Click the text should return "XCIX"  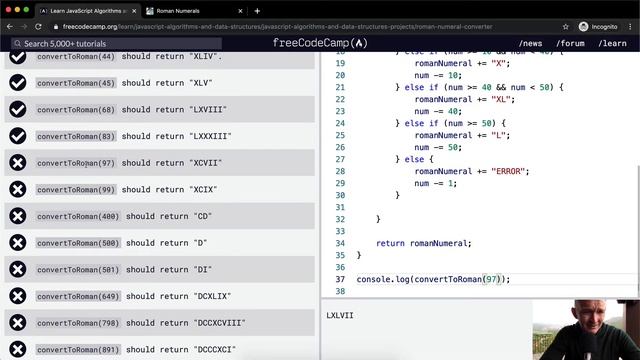[169, 189]
